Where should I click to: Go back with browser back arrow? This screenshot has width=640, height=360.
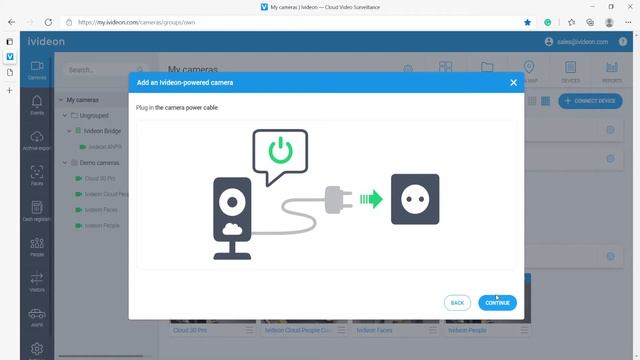click(11, 22)
